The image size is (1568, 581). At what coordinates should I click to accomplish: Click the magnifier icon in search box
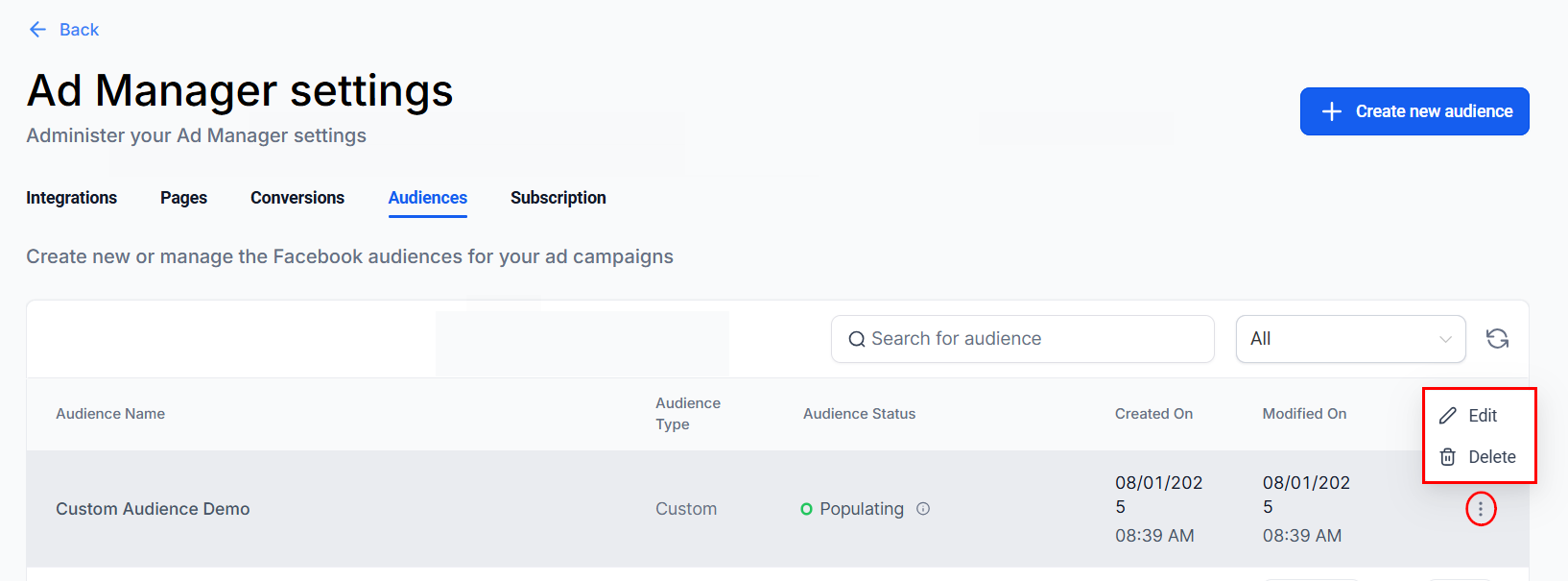click(x=857, y=339)
